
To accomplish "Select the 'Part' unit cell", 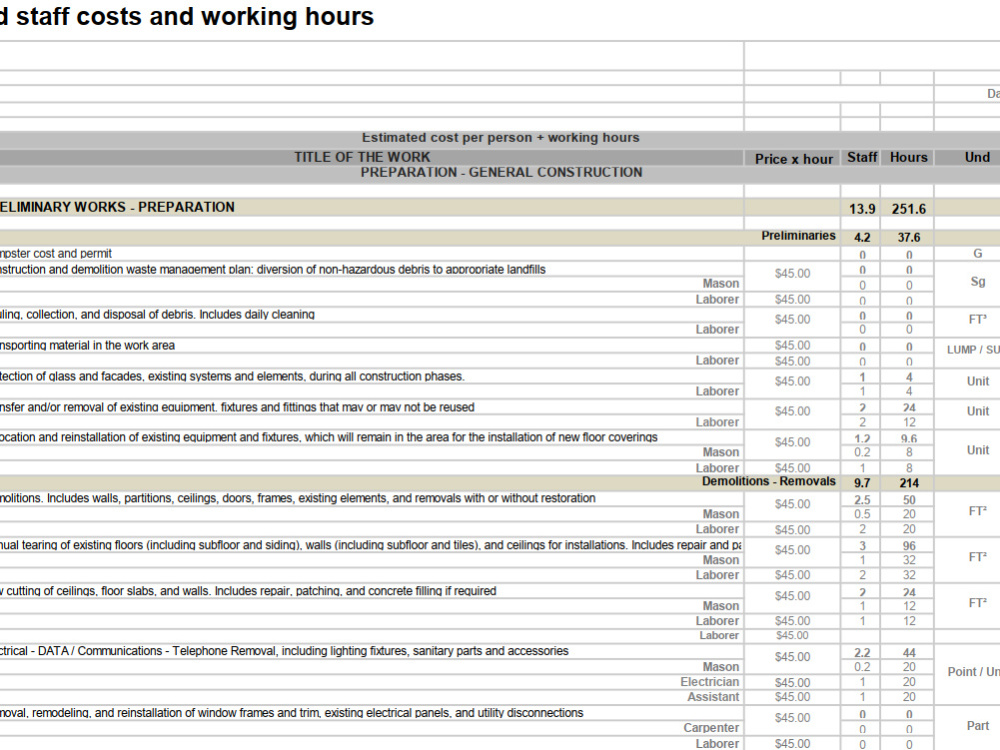I will pos(977,726).
